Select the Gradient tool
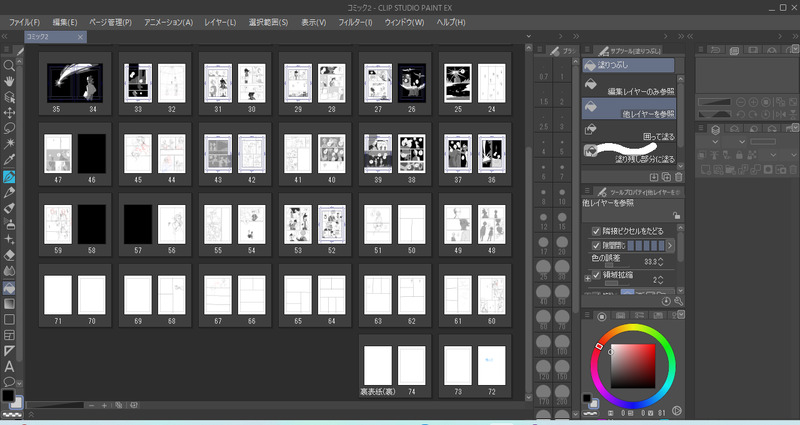Screen dimensions: 800x425 pos(9,304)
